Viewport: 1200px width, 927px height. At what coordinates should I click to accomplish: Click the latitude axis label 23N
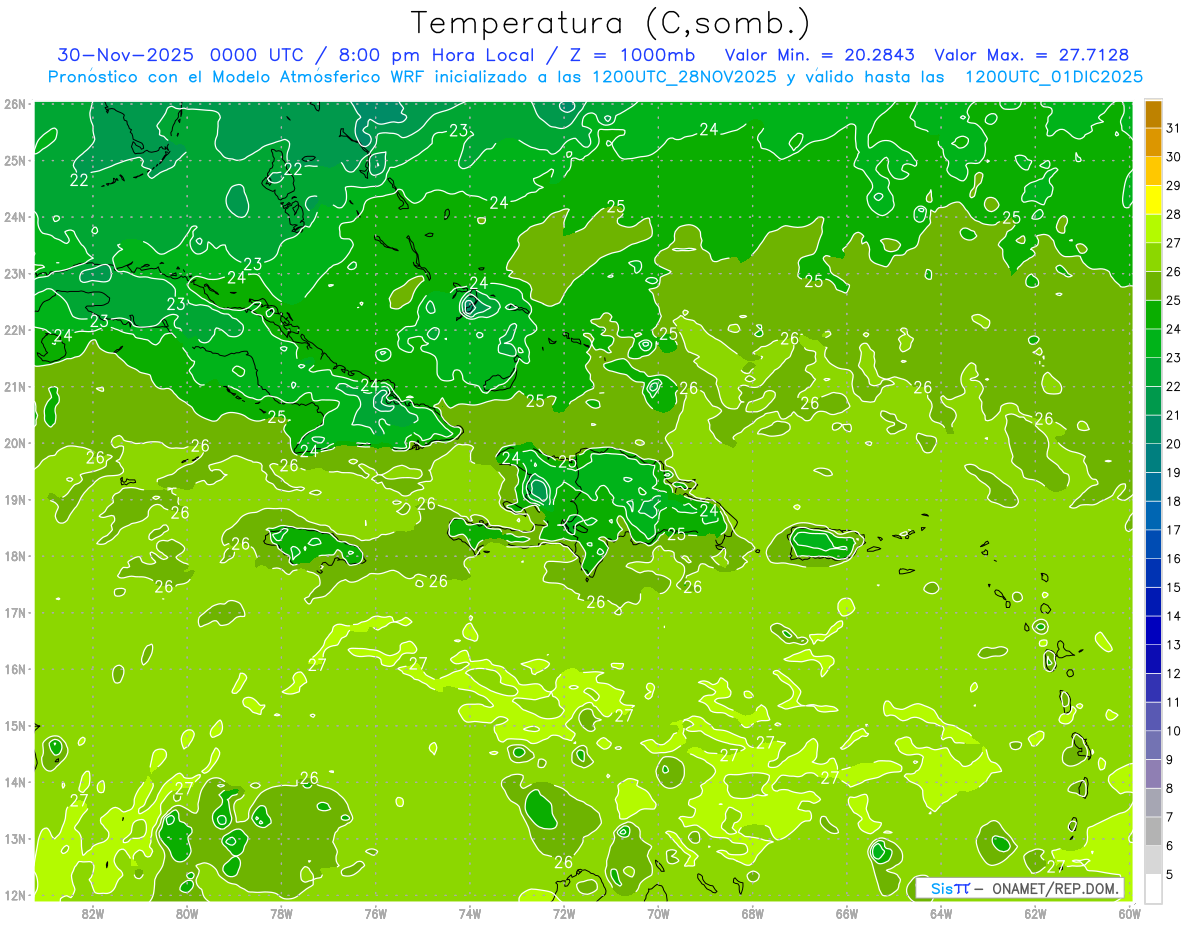[15, 273]
